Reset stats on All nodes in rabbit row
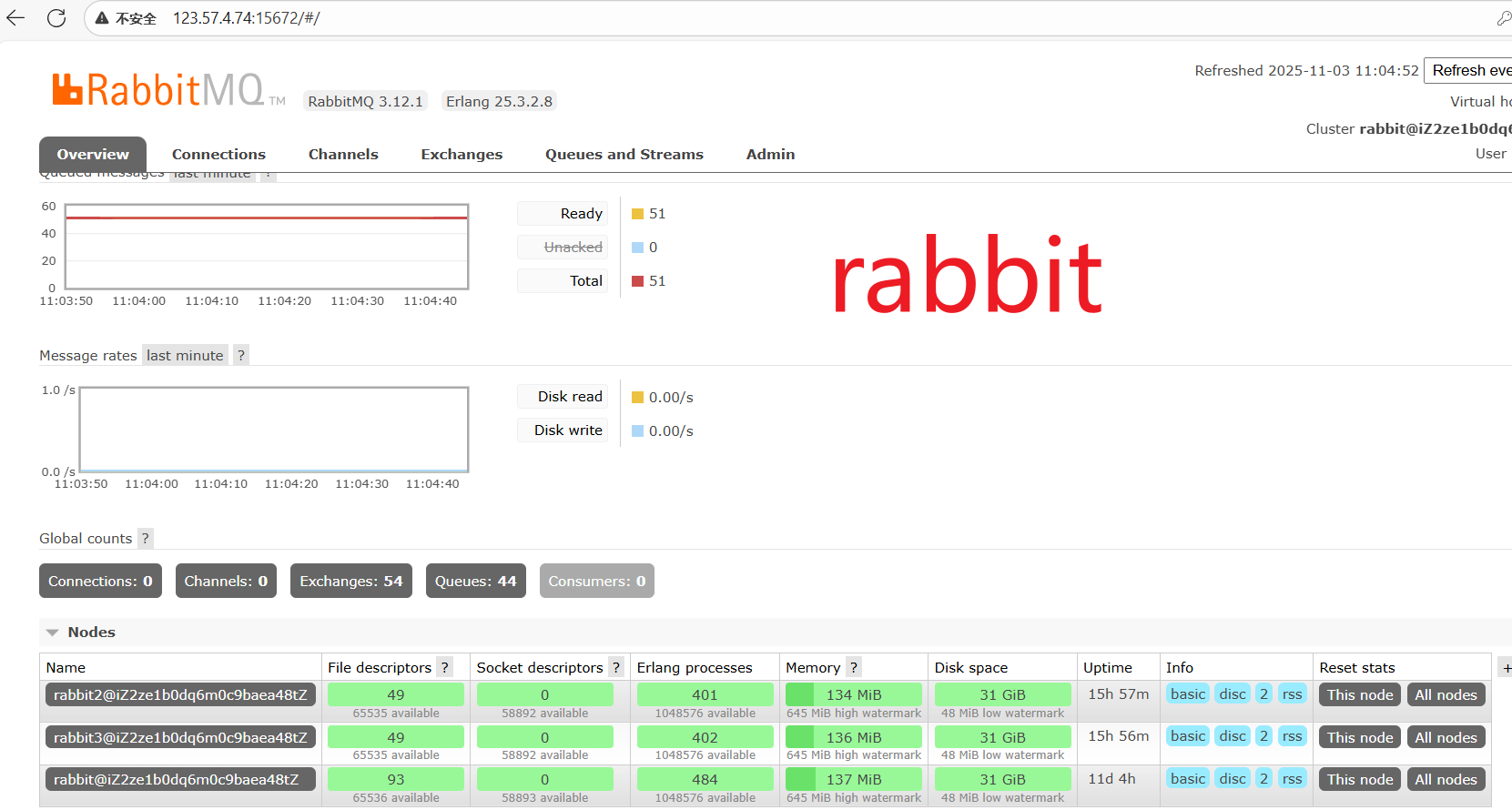 (x=1446, y=779)
